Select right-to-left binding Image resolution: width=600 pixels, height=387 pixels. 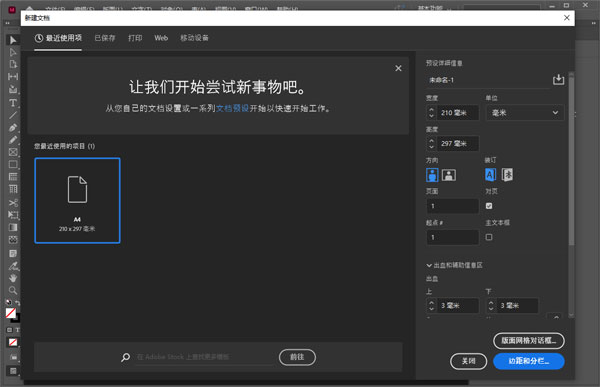coord(507,175)
